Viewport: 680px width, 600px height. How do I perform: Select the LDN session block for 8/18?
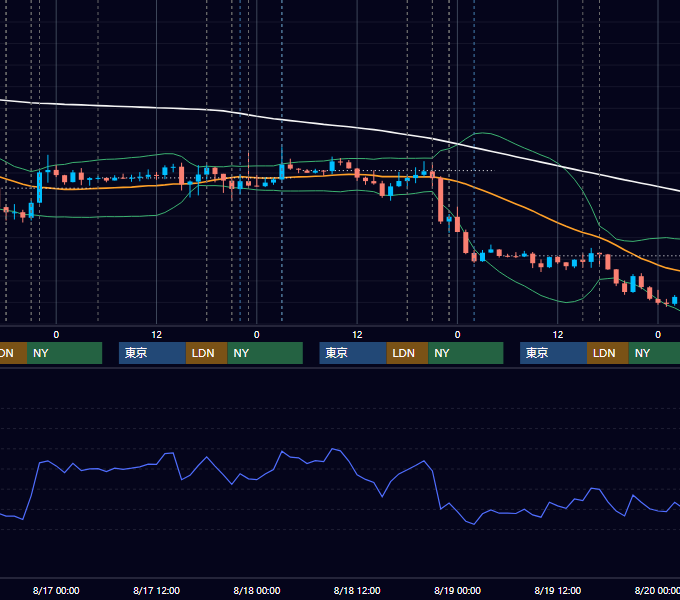(x=407, y=353)
